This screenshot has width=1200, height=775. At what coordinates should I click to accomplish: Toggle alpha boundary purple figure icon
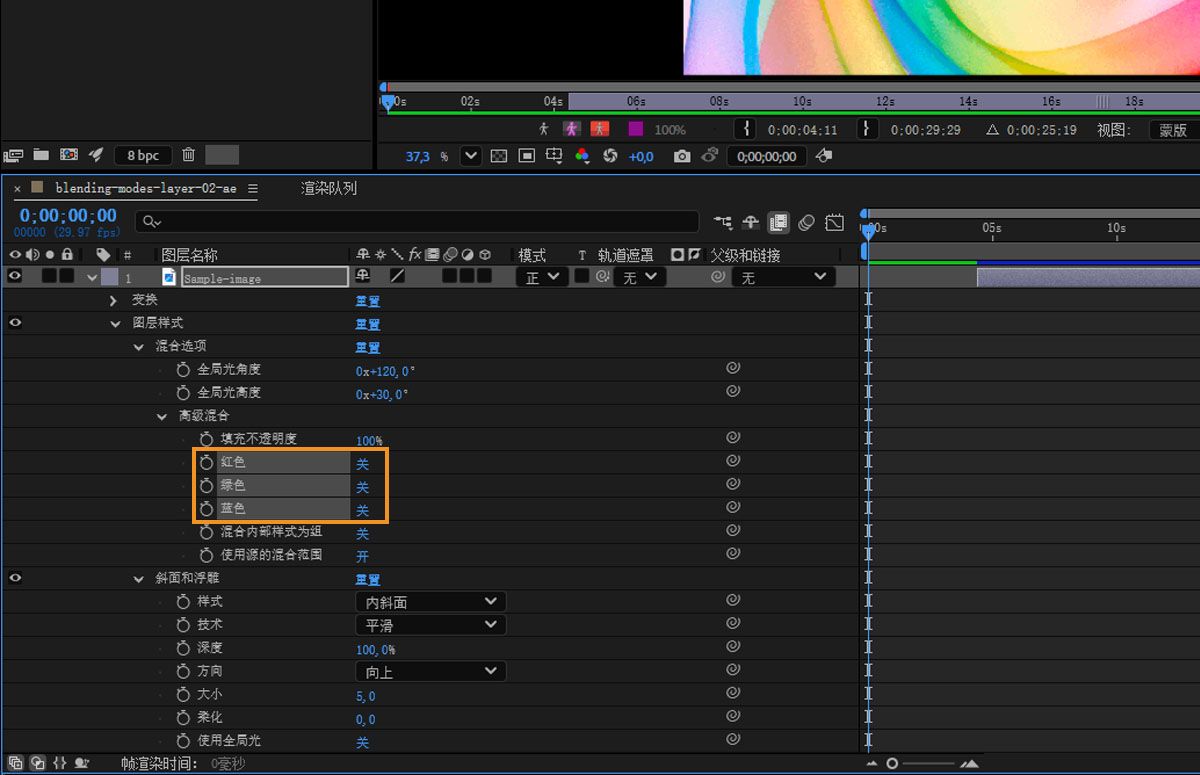point(572,129)
